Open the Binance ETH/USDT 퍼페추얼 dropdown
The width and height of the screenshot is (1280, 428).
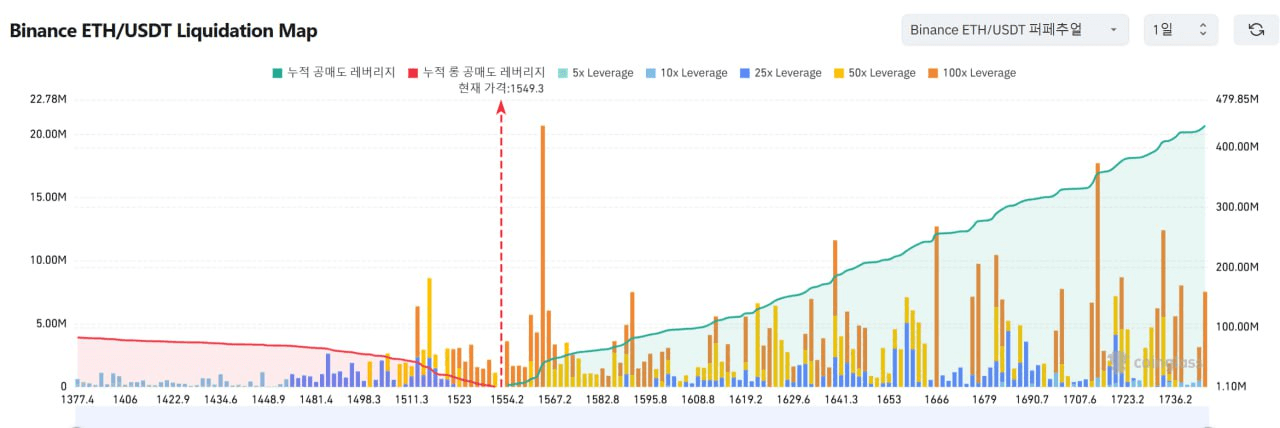point(1014,30)
